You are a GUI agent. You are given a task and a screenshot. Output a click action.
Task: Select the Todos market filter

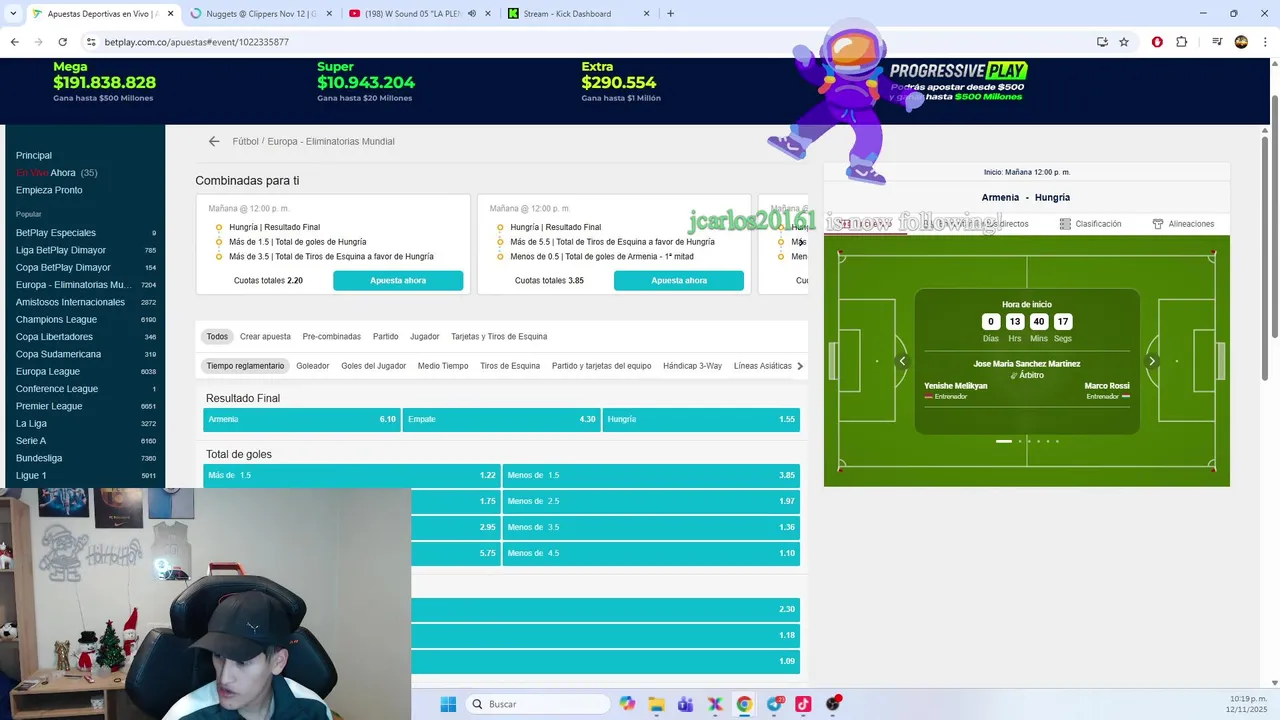point(217,337)
